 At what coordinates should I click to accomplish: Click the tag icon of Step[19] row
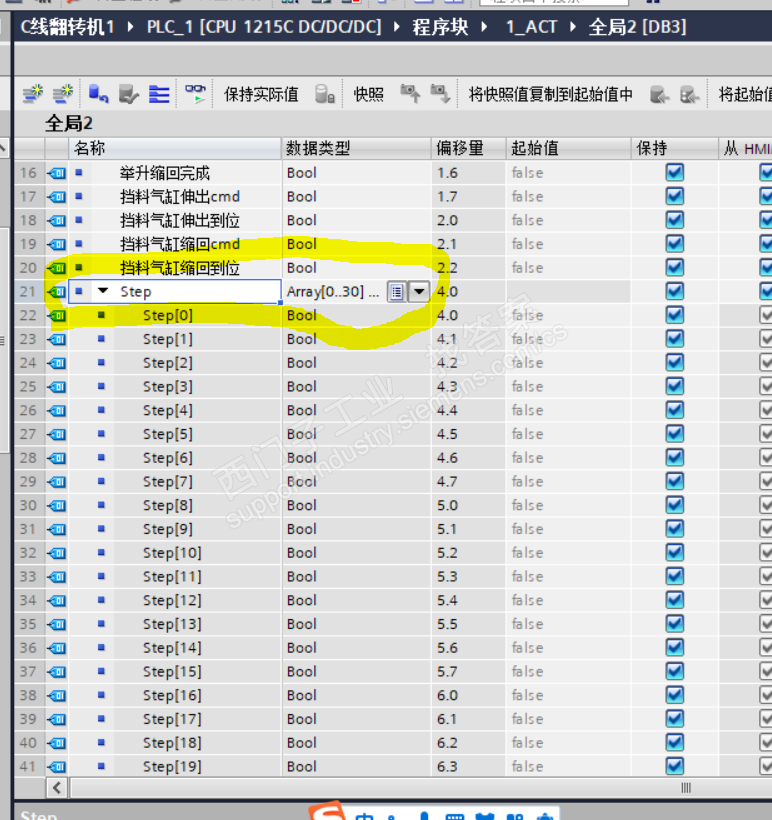click(56, 767)
